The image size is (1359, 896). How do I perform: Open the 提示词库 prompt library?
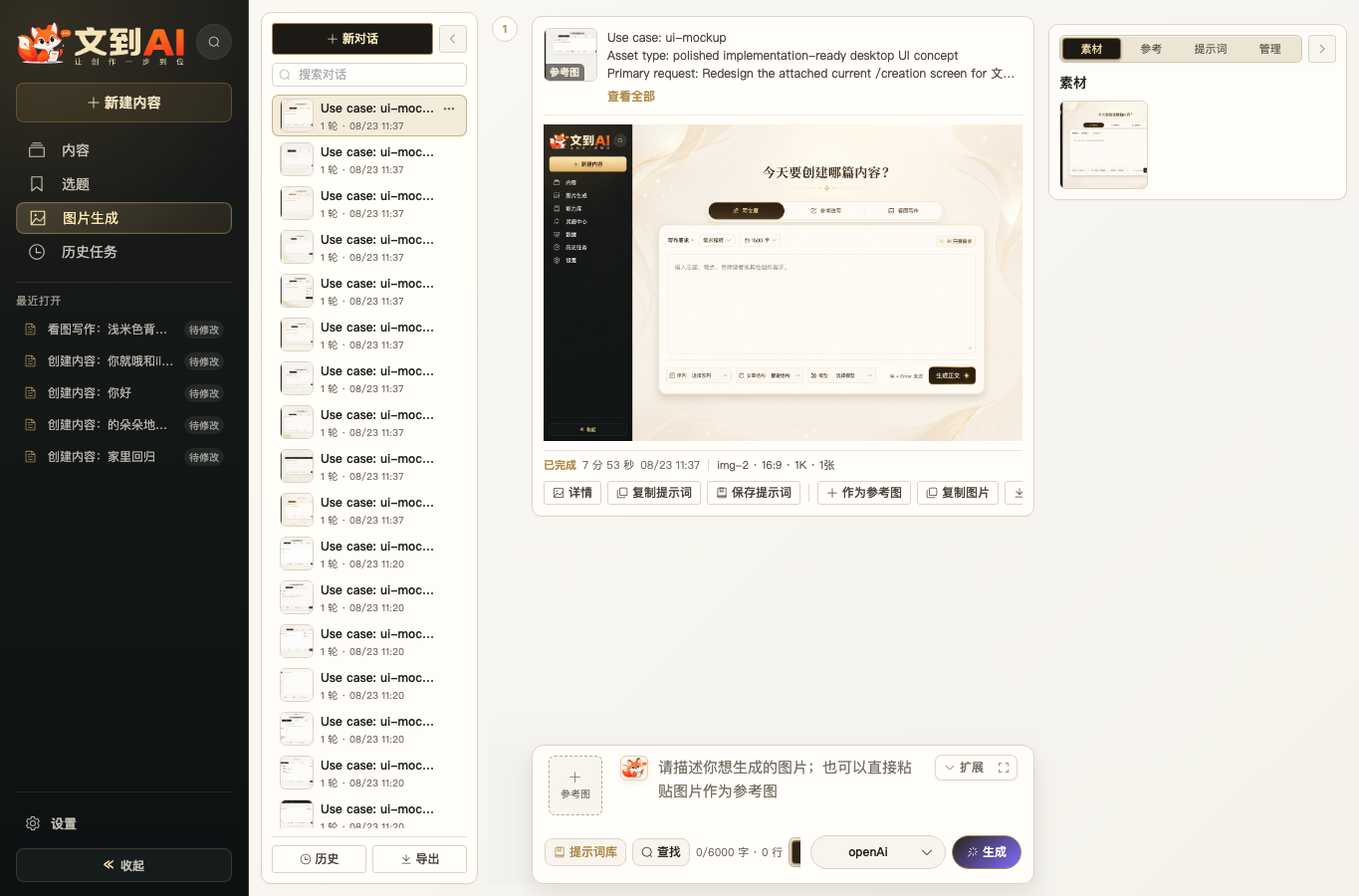click(585, 852)
